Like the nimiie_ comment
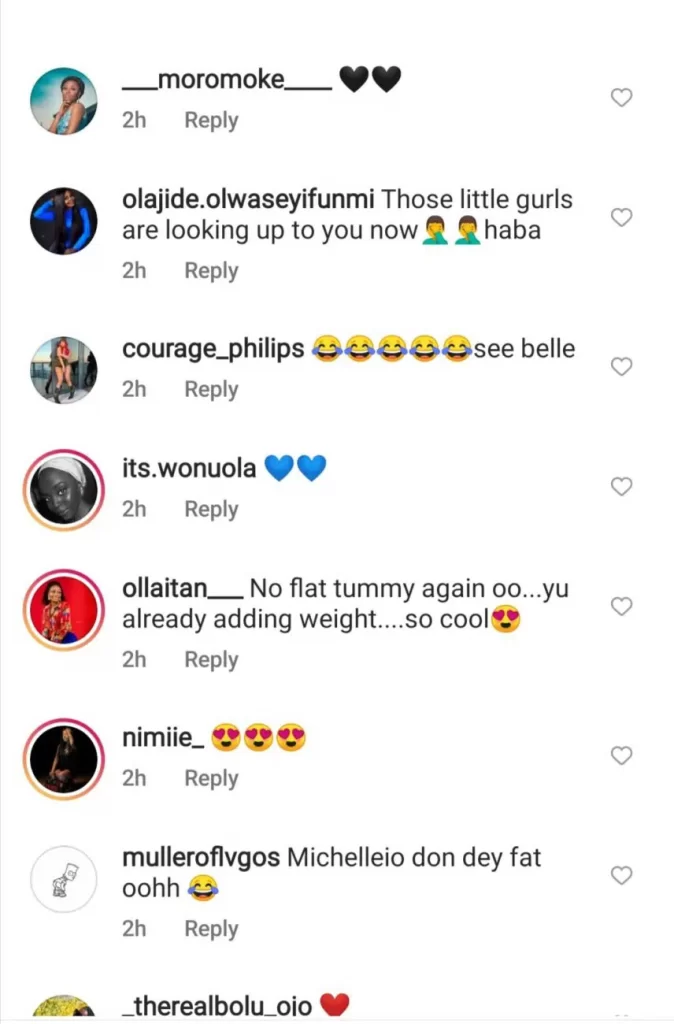Screen dimensions: 674x1024 (x=621, y=756)
